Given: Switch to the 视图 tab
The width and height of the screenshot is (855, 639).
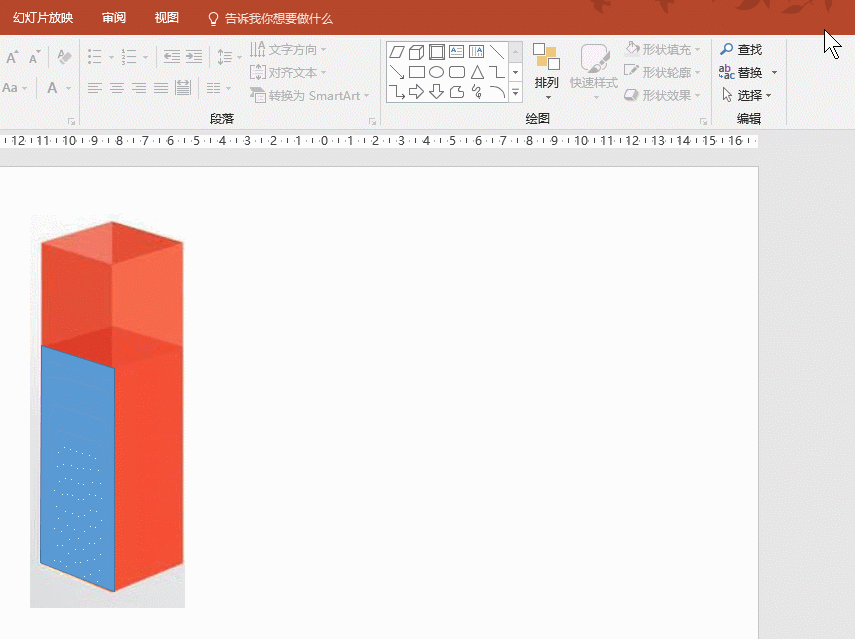Looking at the screenshot, I should pyautogui.click(x=167, y=18).
